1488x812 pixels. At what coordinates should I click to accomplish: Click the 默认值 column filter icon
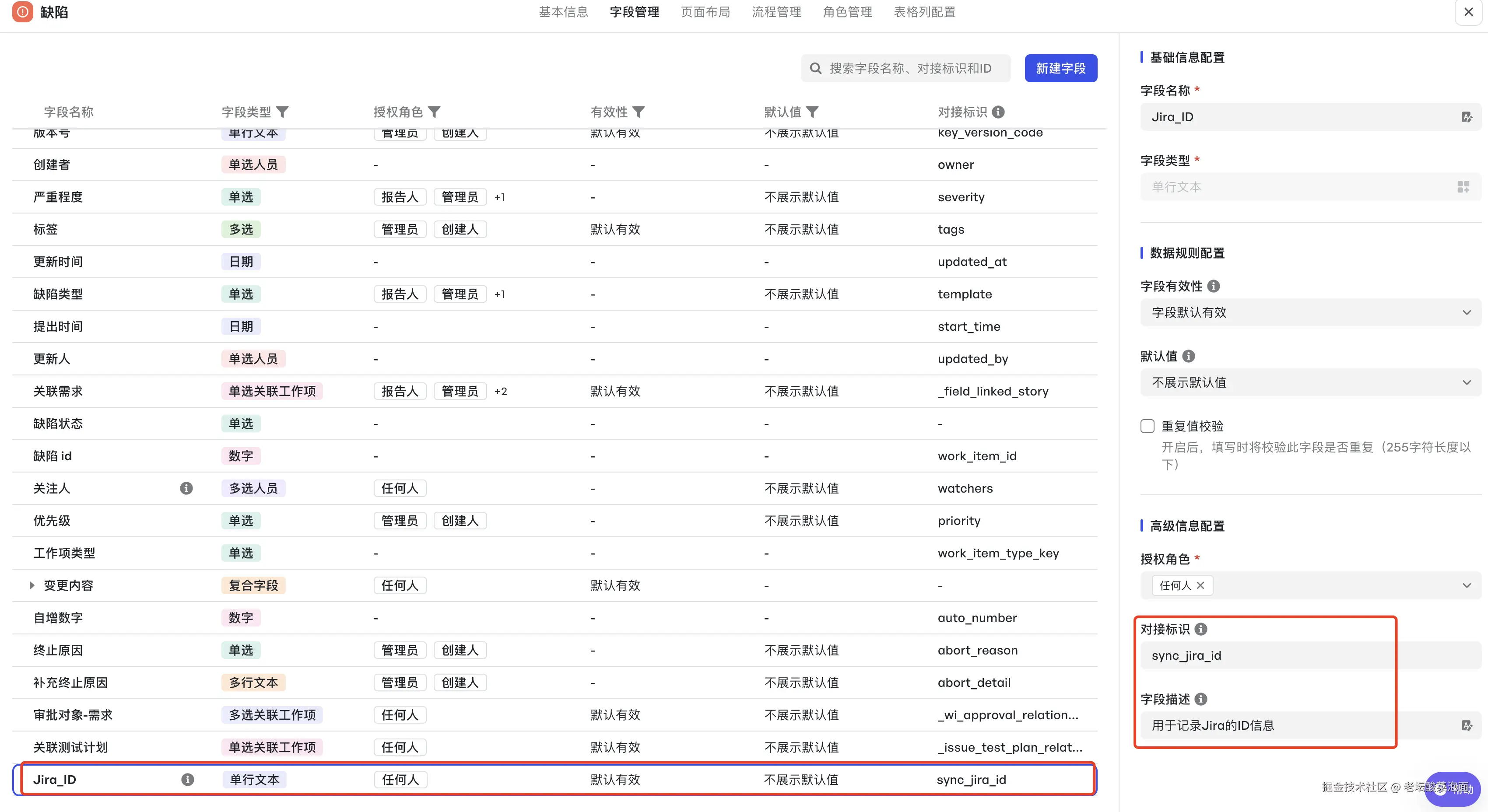click(812, 112)
